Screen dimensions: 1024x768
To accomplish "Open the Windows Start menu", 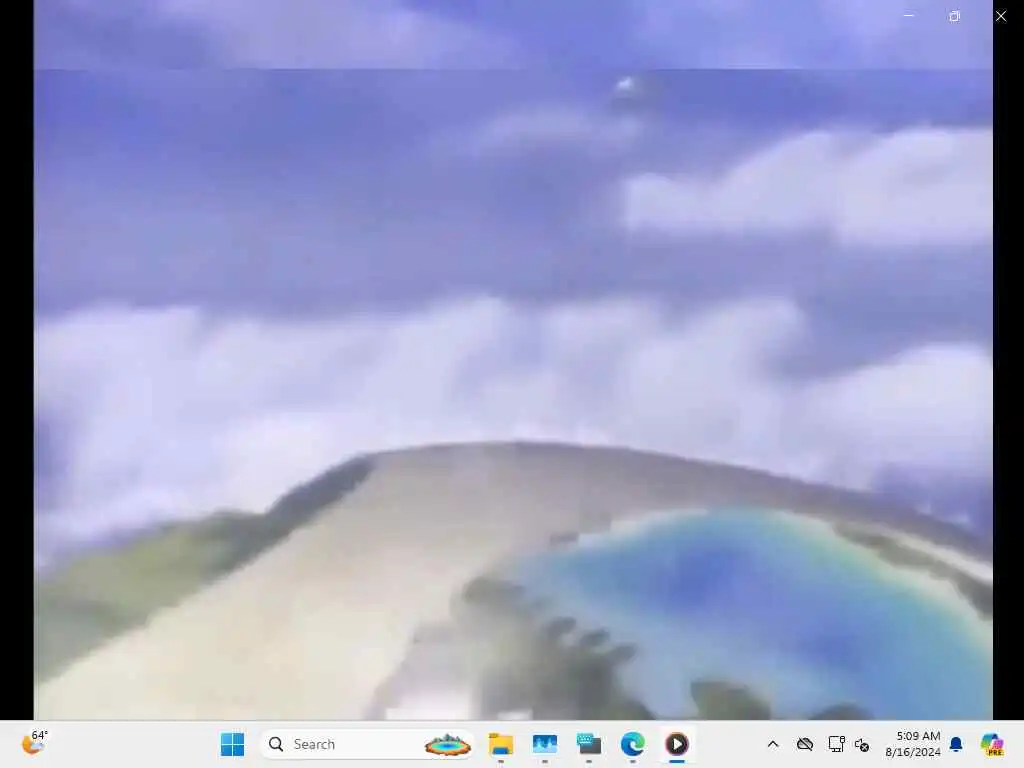I will coord(232,744).
